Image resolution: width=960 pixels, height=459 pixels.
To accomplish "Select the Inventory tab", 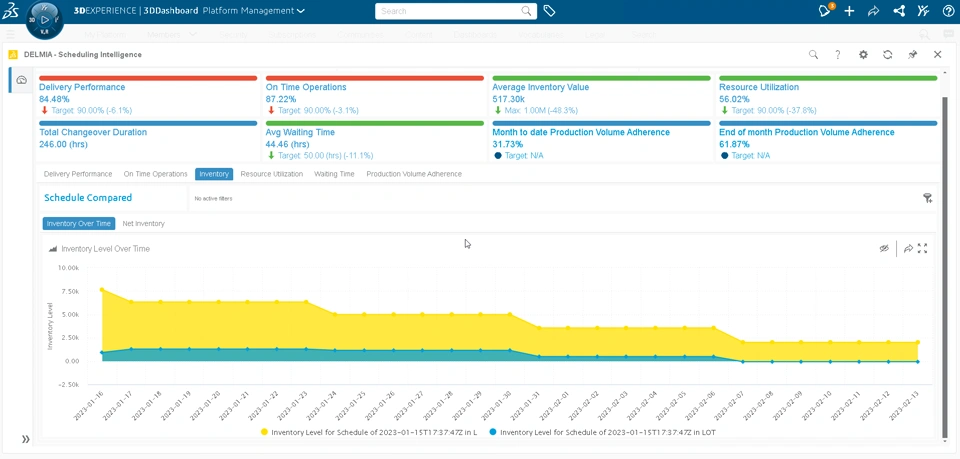I will click(214, 174).
